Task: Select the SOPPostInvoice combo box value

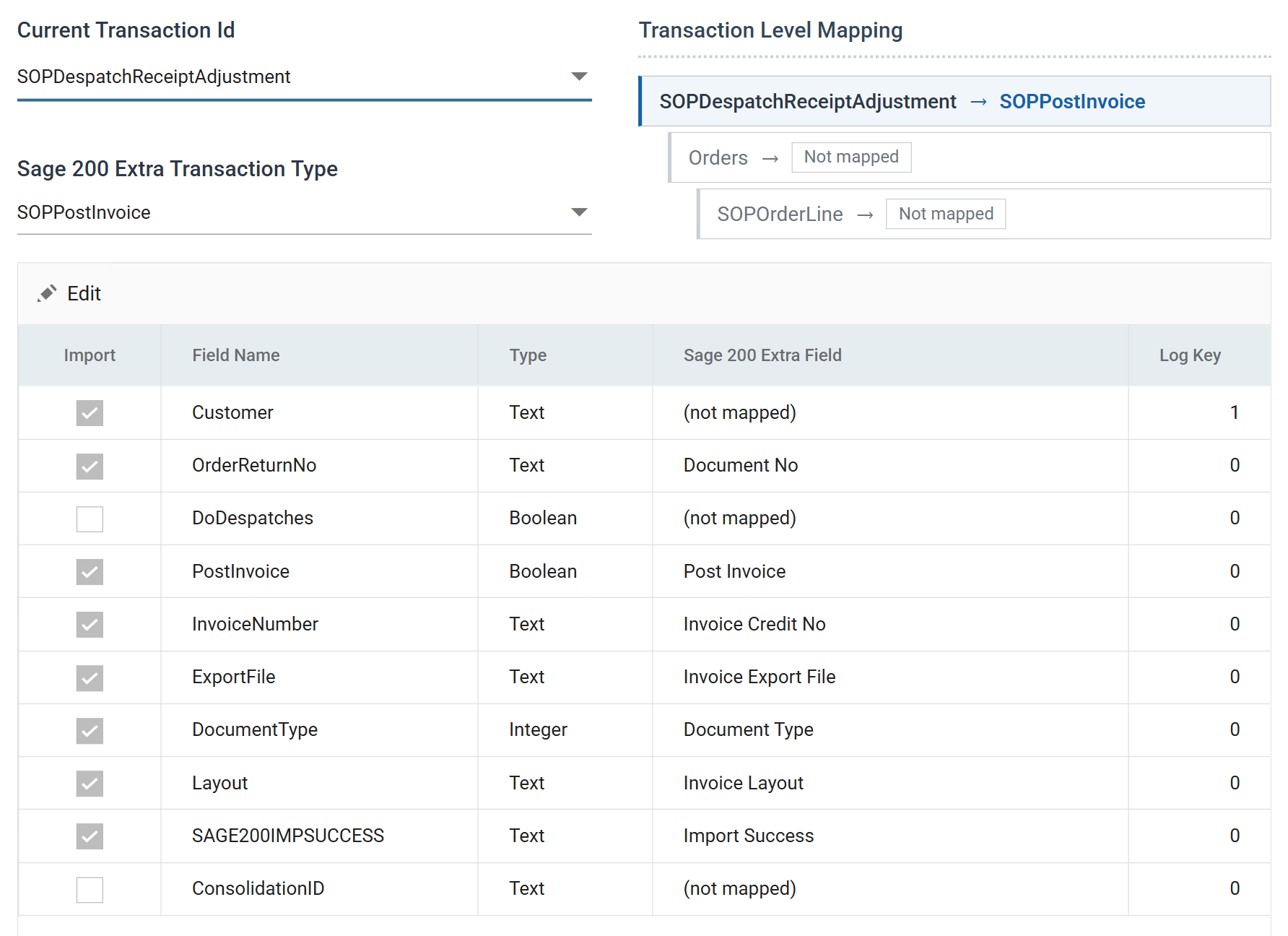Action: point(304,212)
